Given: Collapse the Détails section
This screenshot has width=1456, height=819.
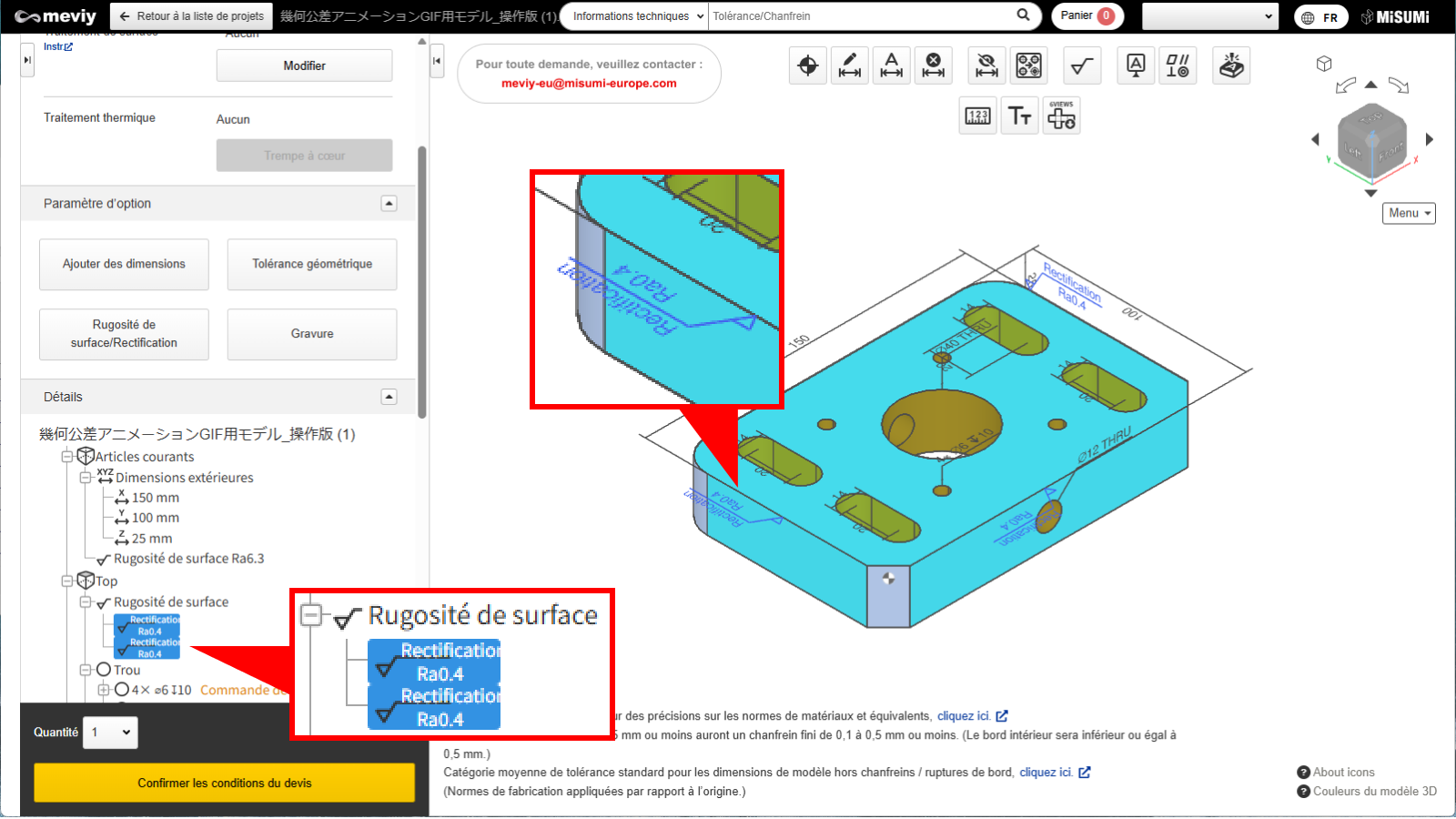Looking at the screenshot, I should [x=389, y=397].
